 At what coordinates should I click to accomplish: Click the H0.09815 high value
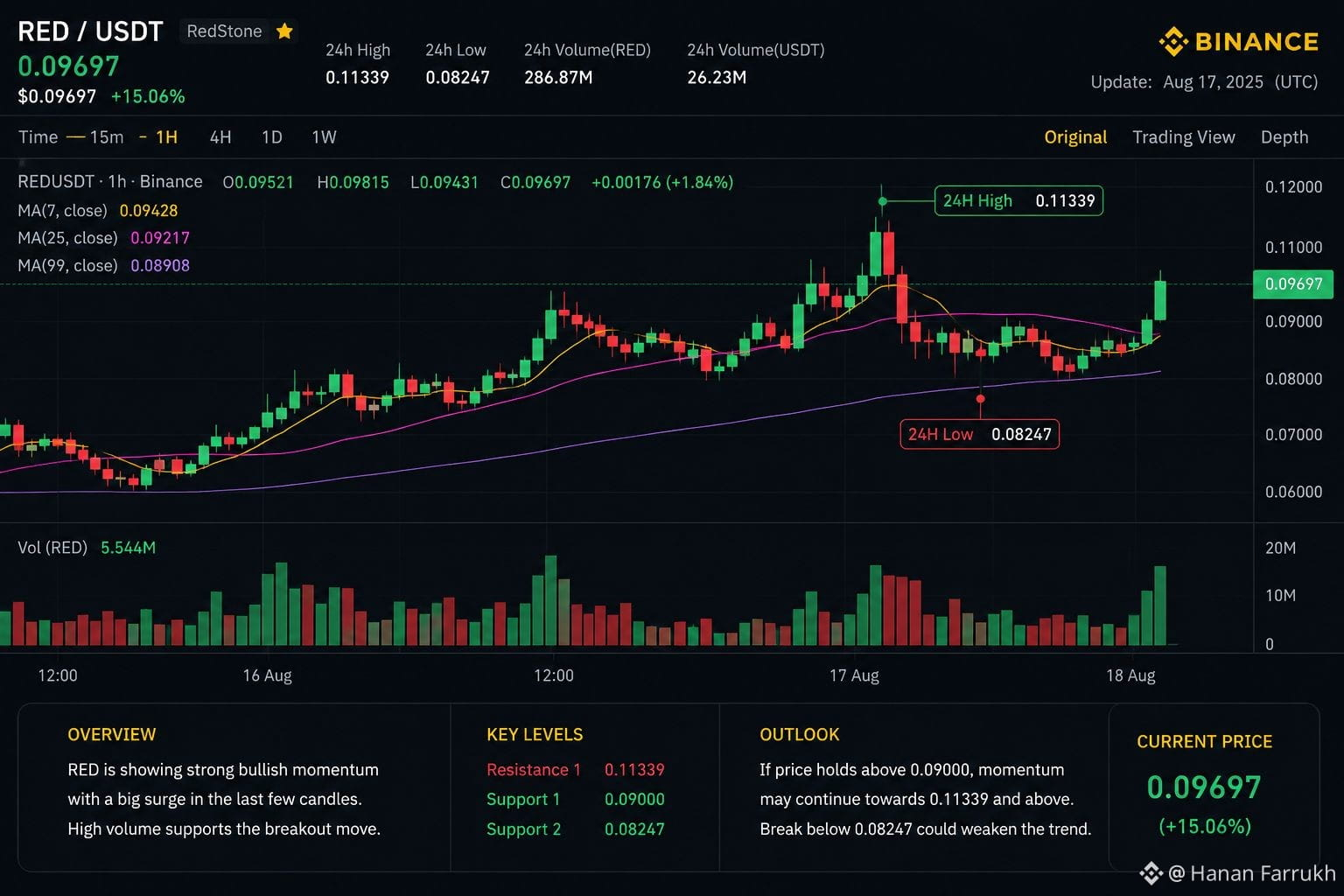pyautogui.click(x=353, y=182)
